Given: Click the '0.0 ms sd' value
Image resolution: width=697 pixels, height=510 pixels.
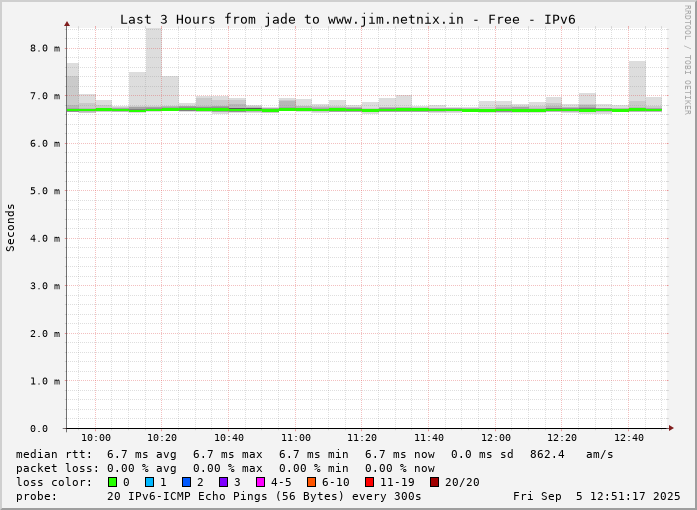Looking at the screenshot, I should tap(482, 454).
